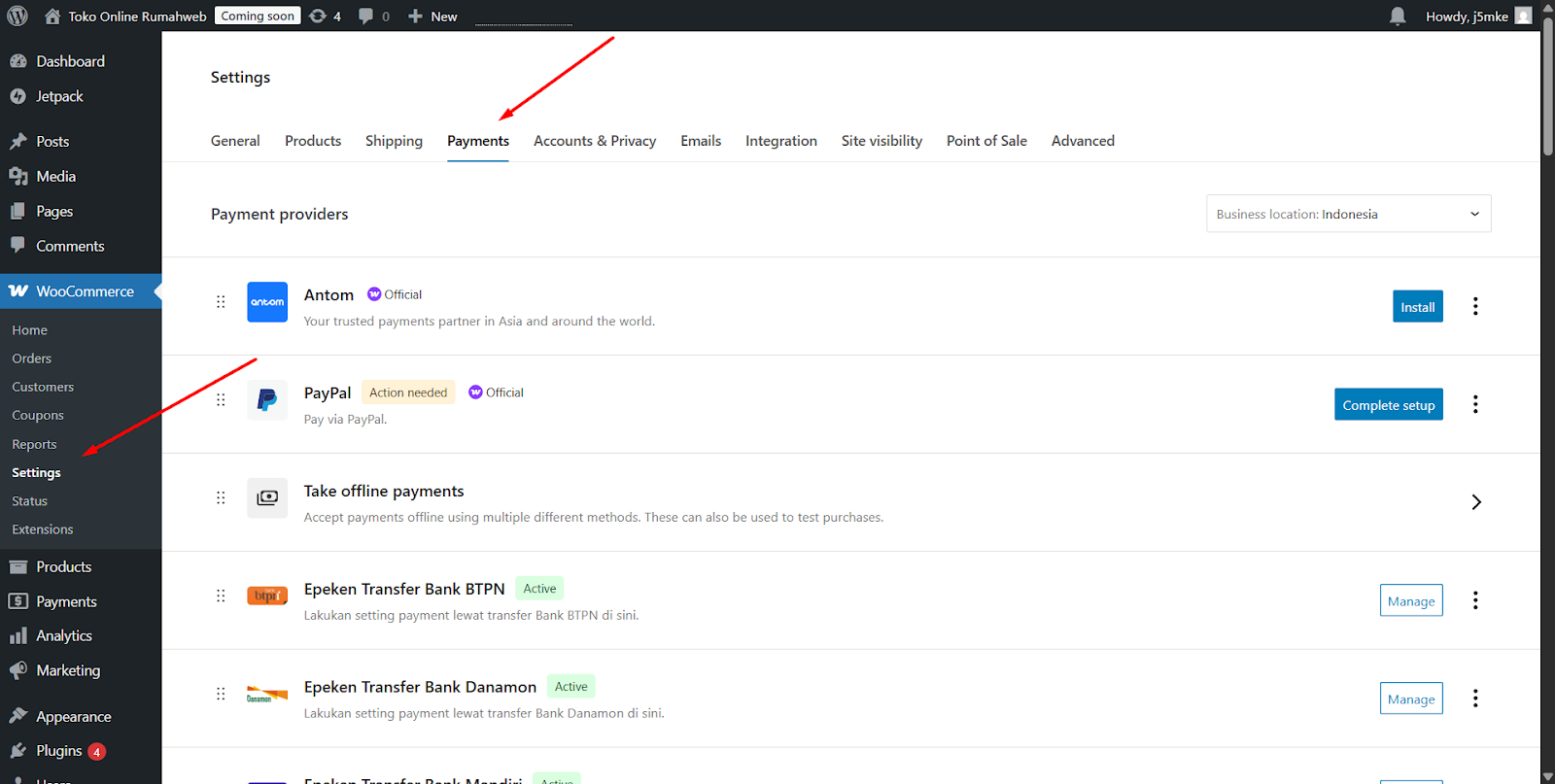This screenshot has width=1555, height=784.
Task: Click the comments bubble icon in admin bar
Action: [365, 16]
